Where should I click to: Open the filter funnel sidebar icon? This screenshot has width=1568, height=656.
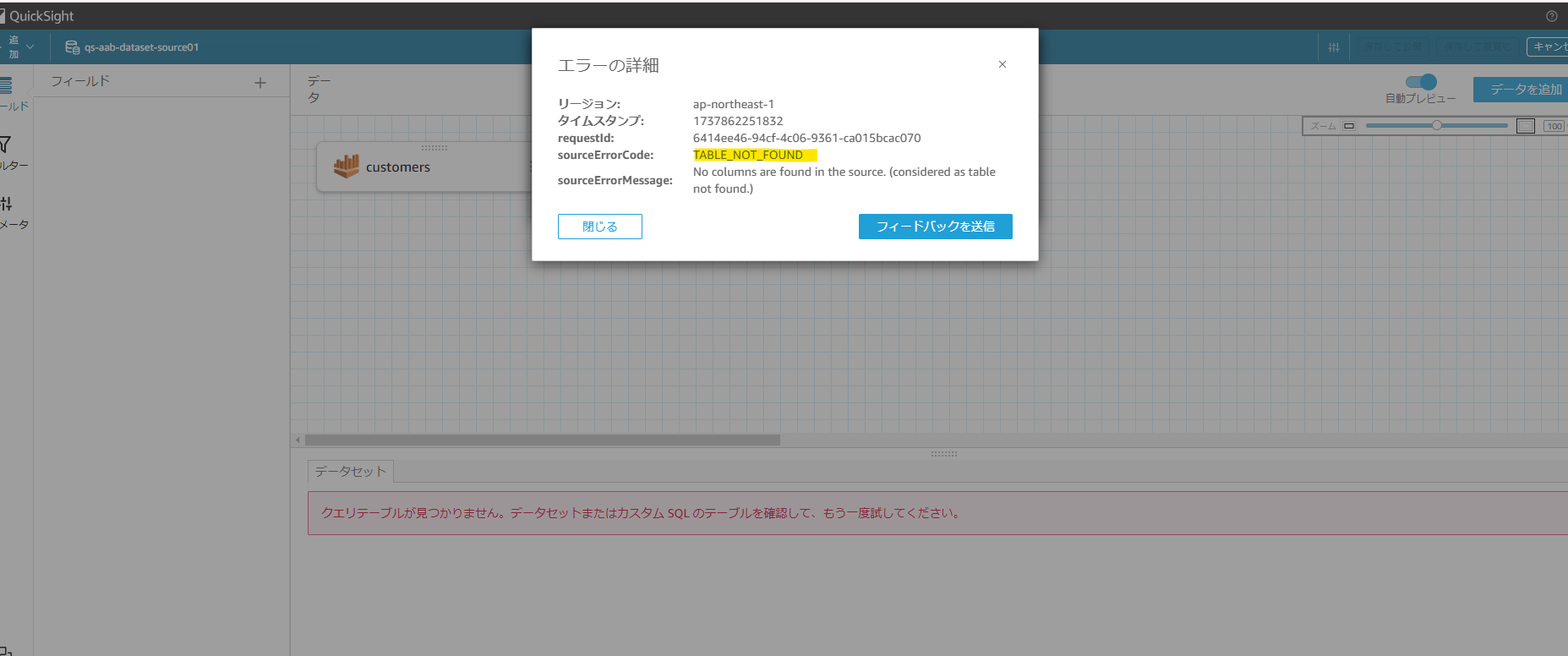point(5,145)
